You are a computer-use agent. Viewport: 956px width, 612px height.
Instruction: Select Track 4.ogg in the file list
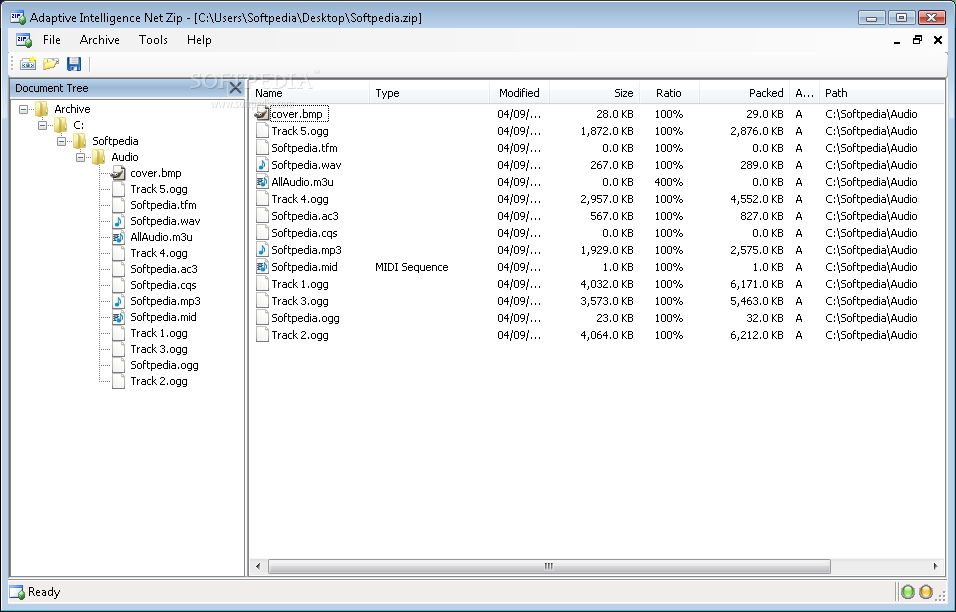300,199
